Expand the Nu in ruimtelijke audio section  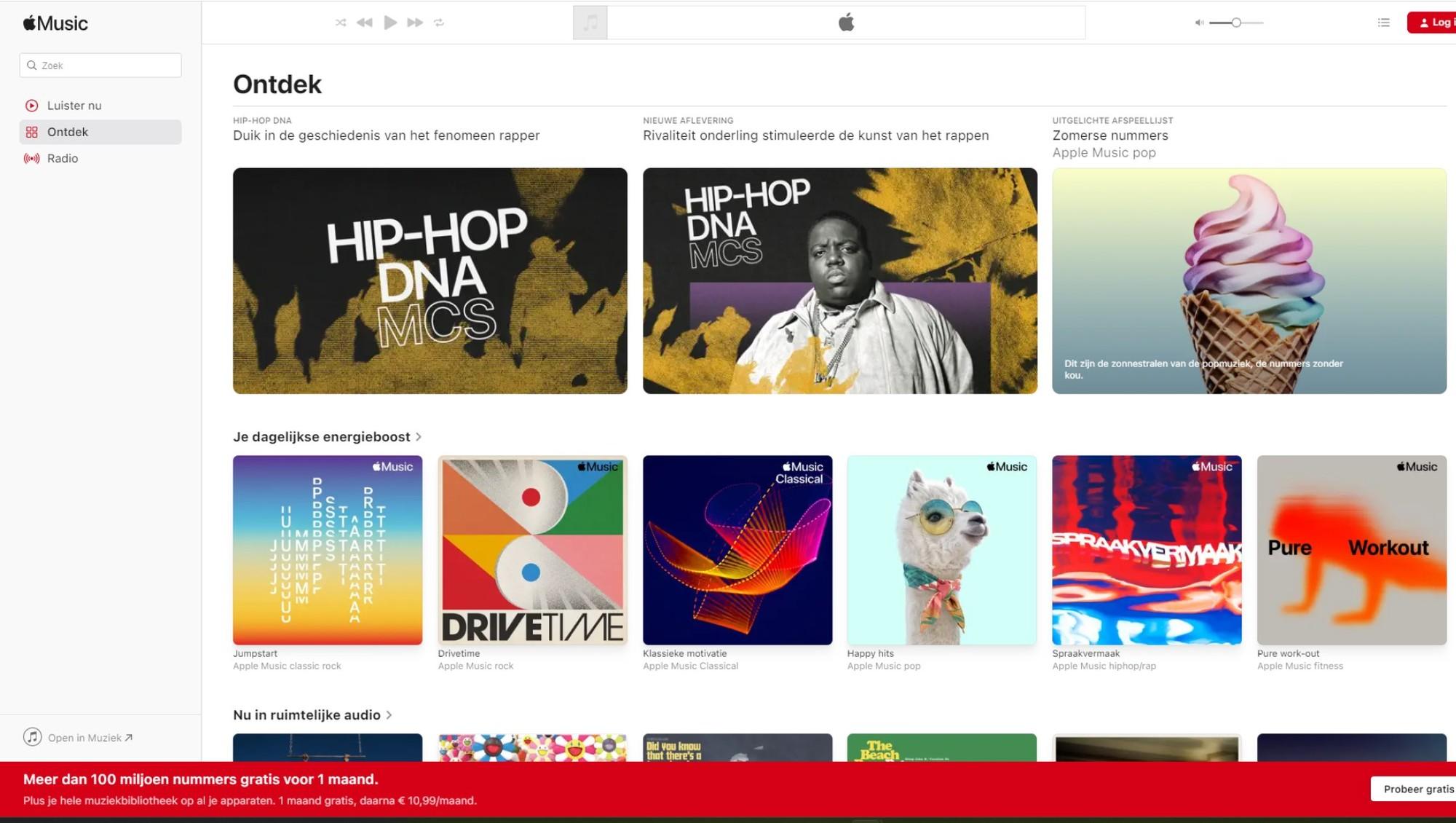pyautogui.click(x=313, y=715)
